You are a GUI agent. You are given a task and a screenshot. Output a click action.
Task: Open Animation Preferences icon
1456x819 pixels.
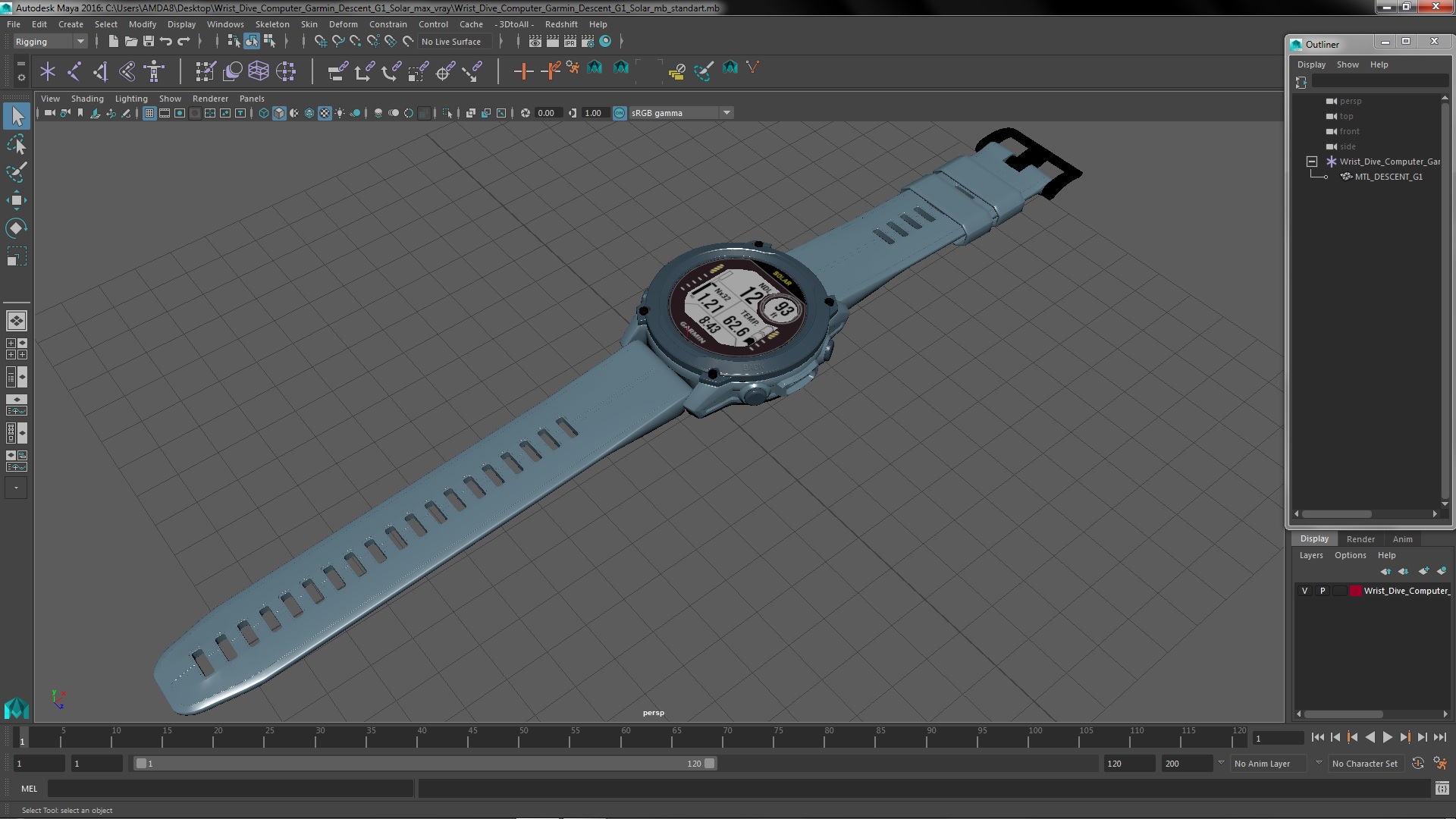(1440, 764)
